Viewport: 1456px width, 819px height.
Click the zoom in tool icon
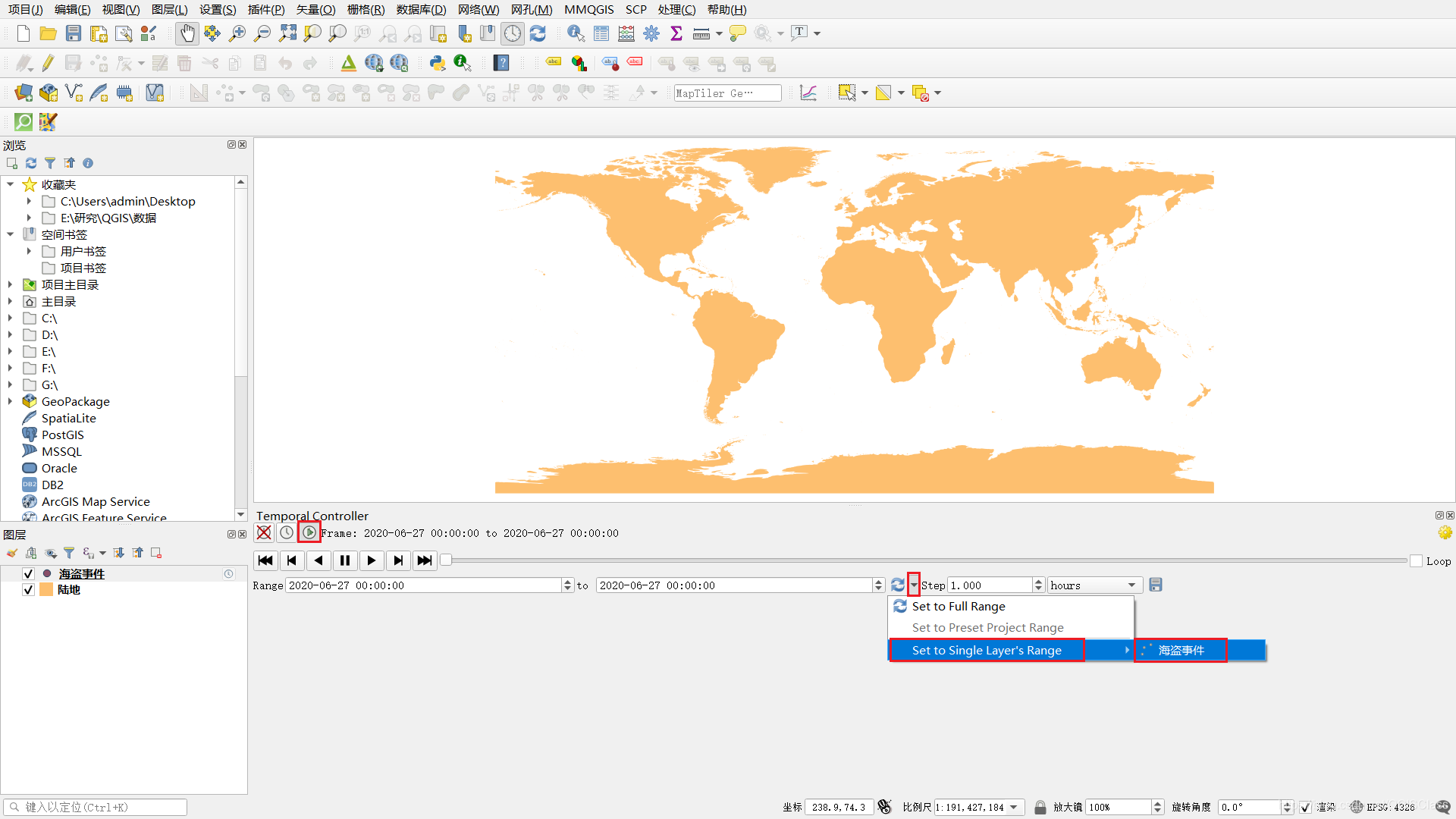coord(237,33)
